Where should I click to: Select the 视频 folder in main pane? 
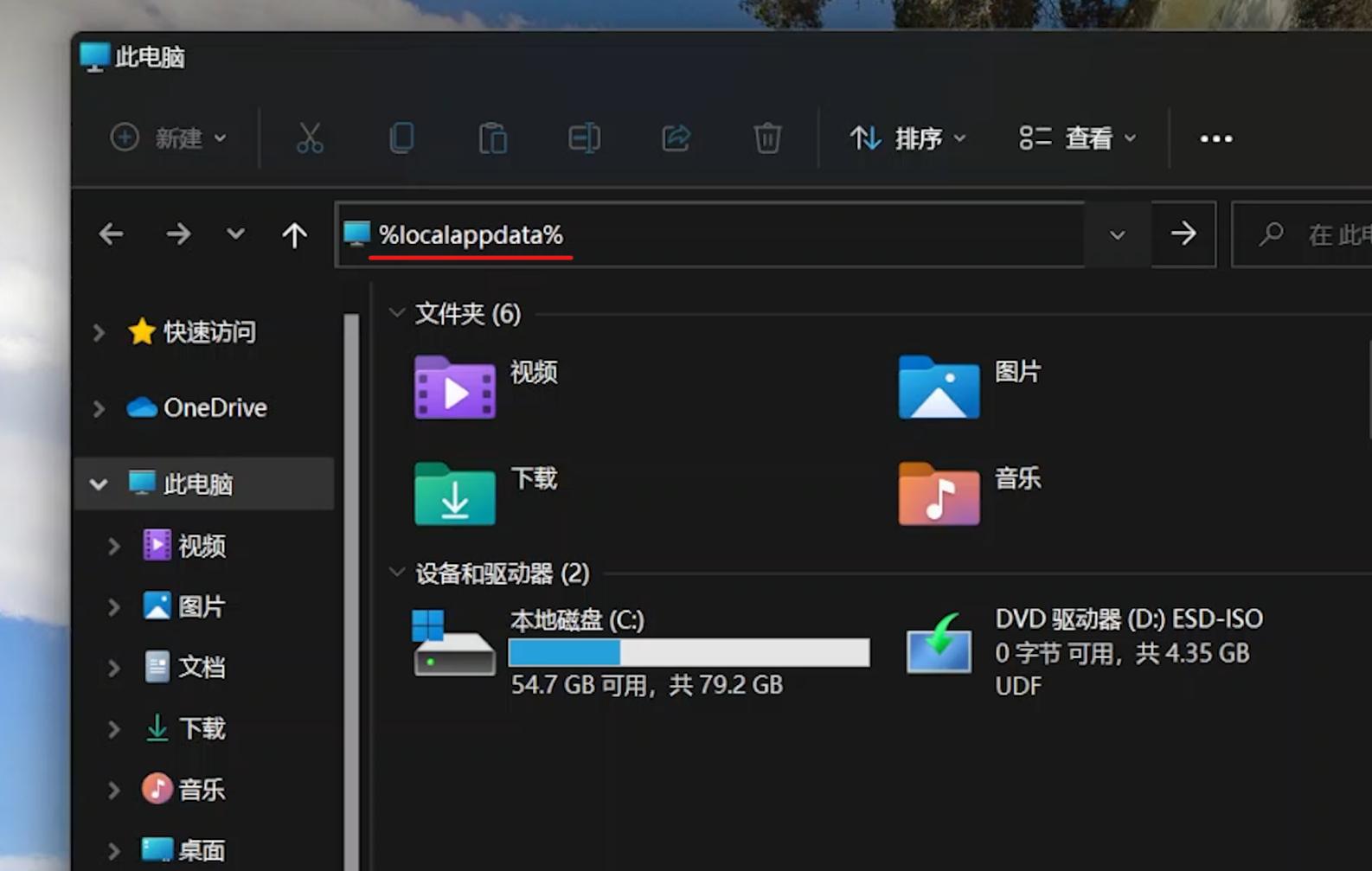487,387
